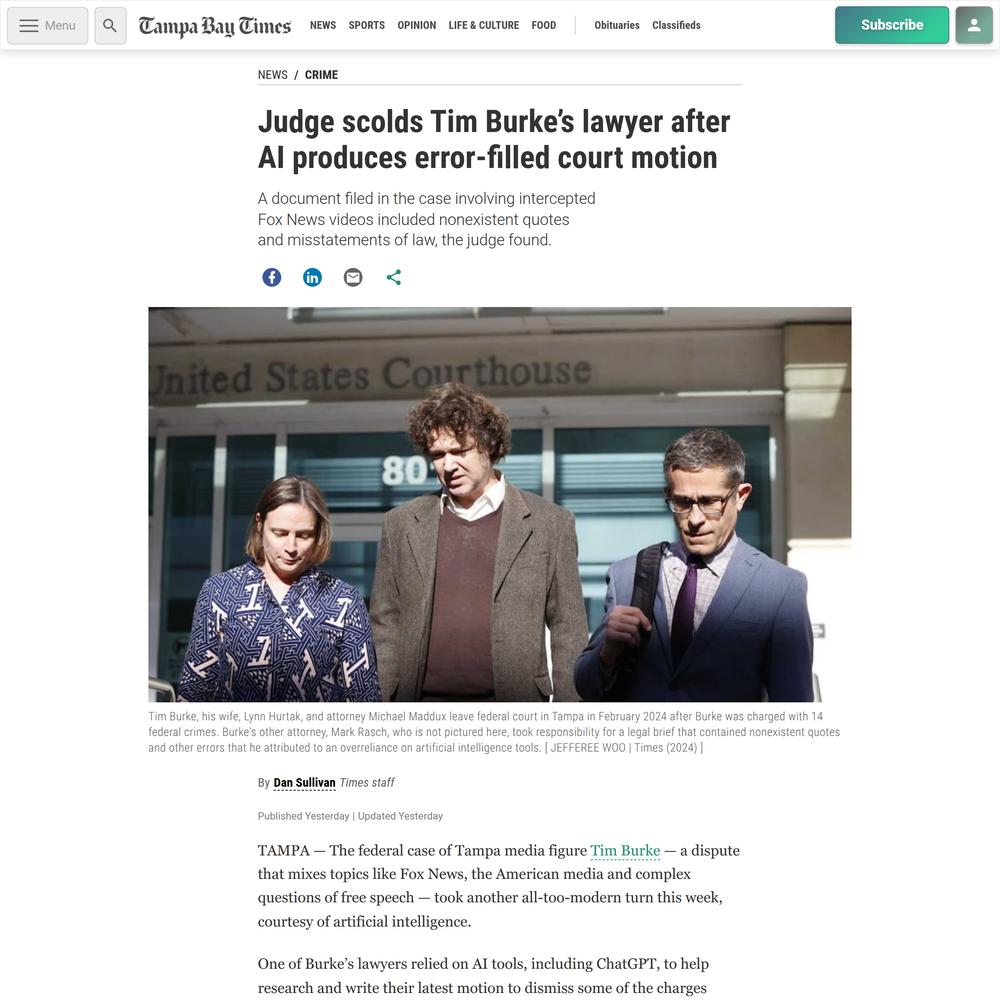Open the Tim Burke inline article link

(x=625, y=851)
